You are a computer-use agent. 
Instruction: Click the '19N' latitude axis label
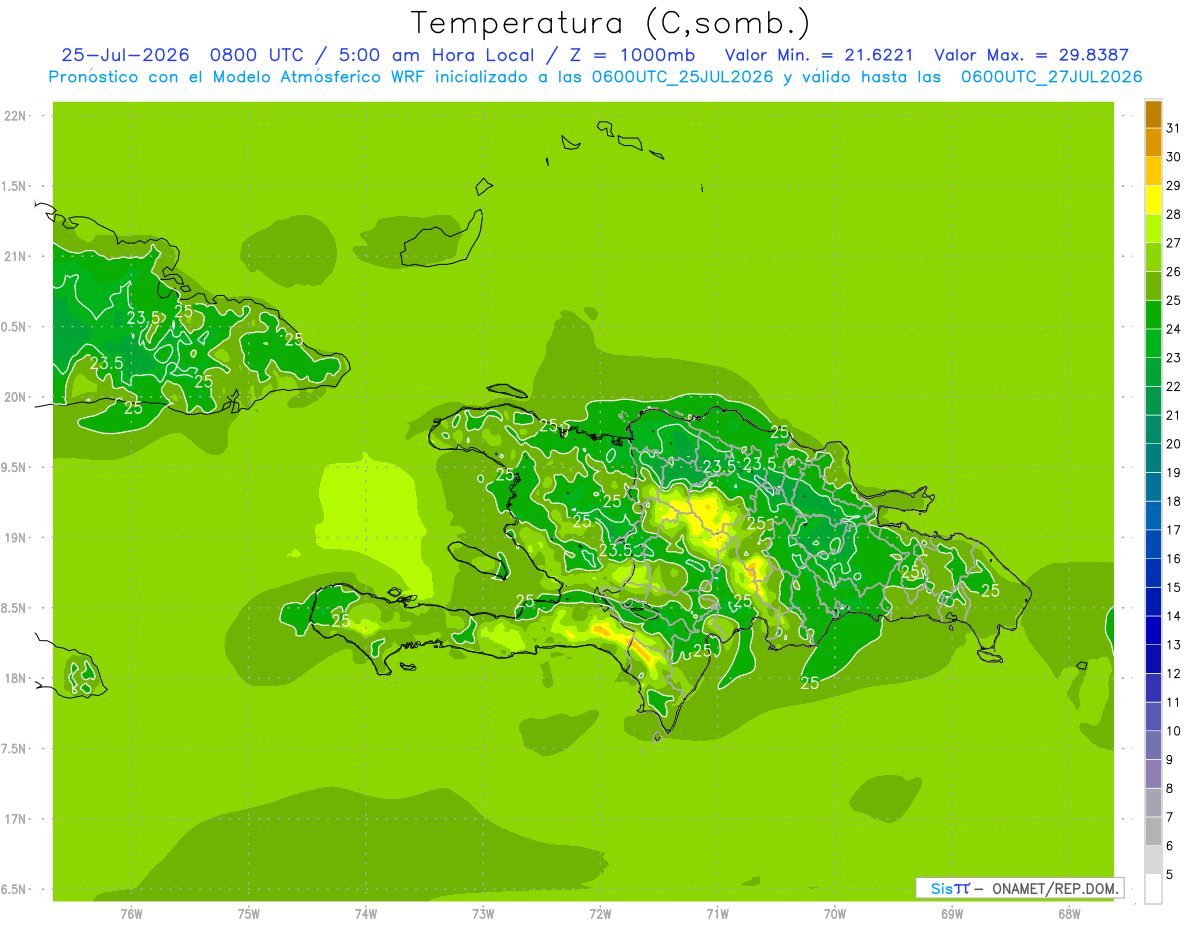tap(16, 538)
